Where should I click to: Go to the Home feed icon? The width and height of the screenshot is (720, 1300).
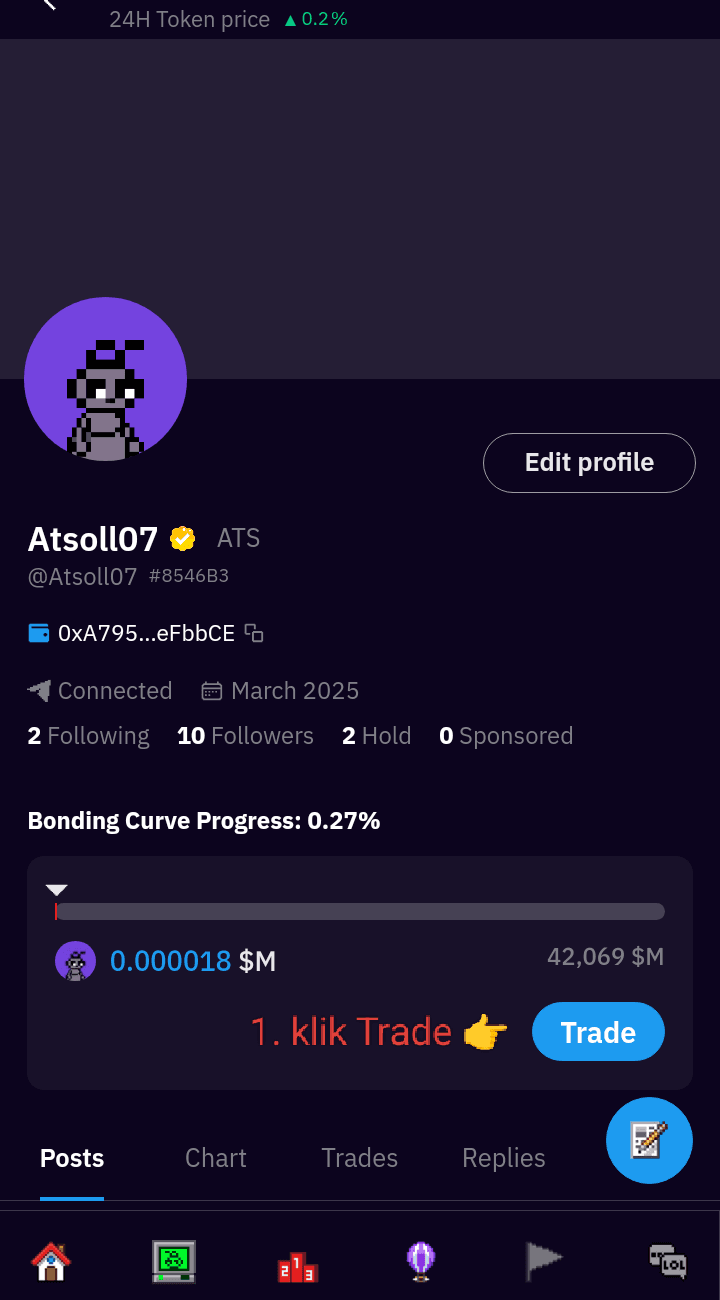pos(51,1261)
